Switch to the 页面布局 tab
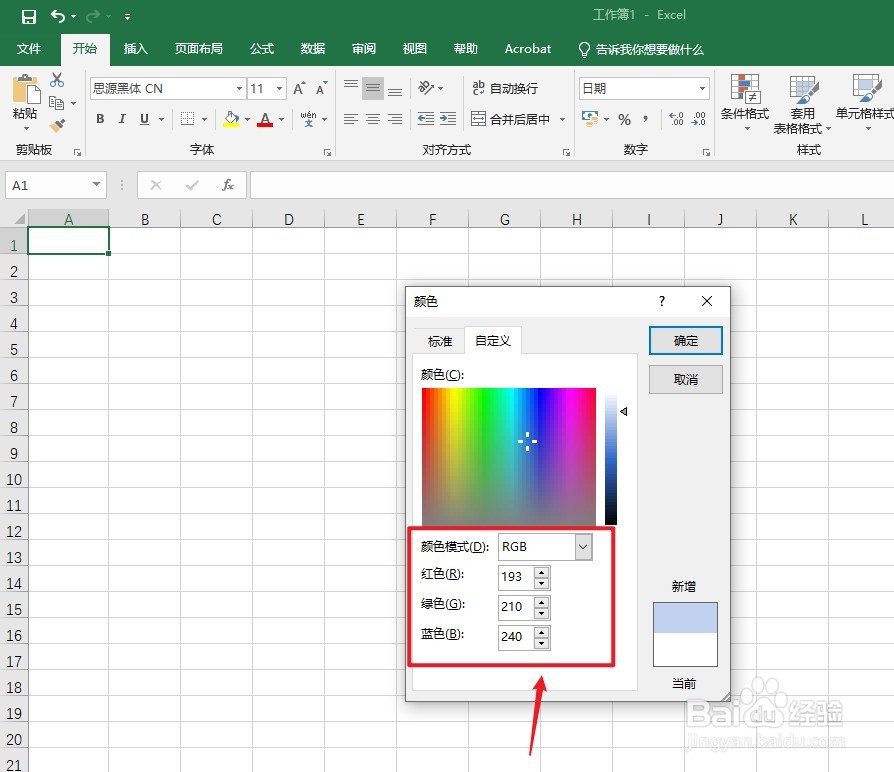The width and height of the screenshot is (894, 772). pyautogui.click(x=198, y=49)
